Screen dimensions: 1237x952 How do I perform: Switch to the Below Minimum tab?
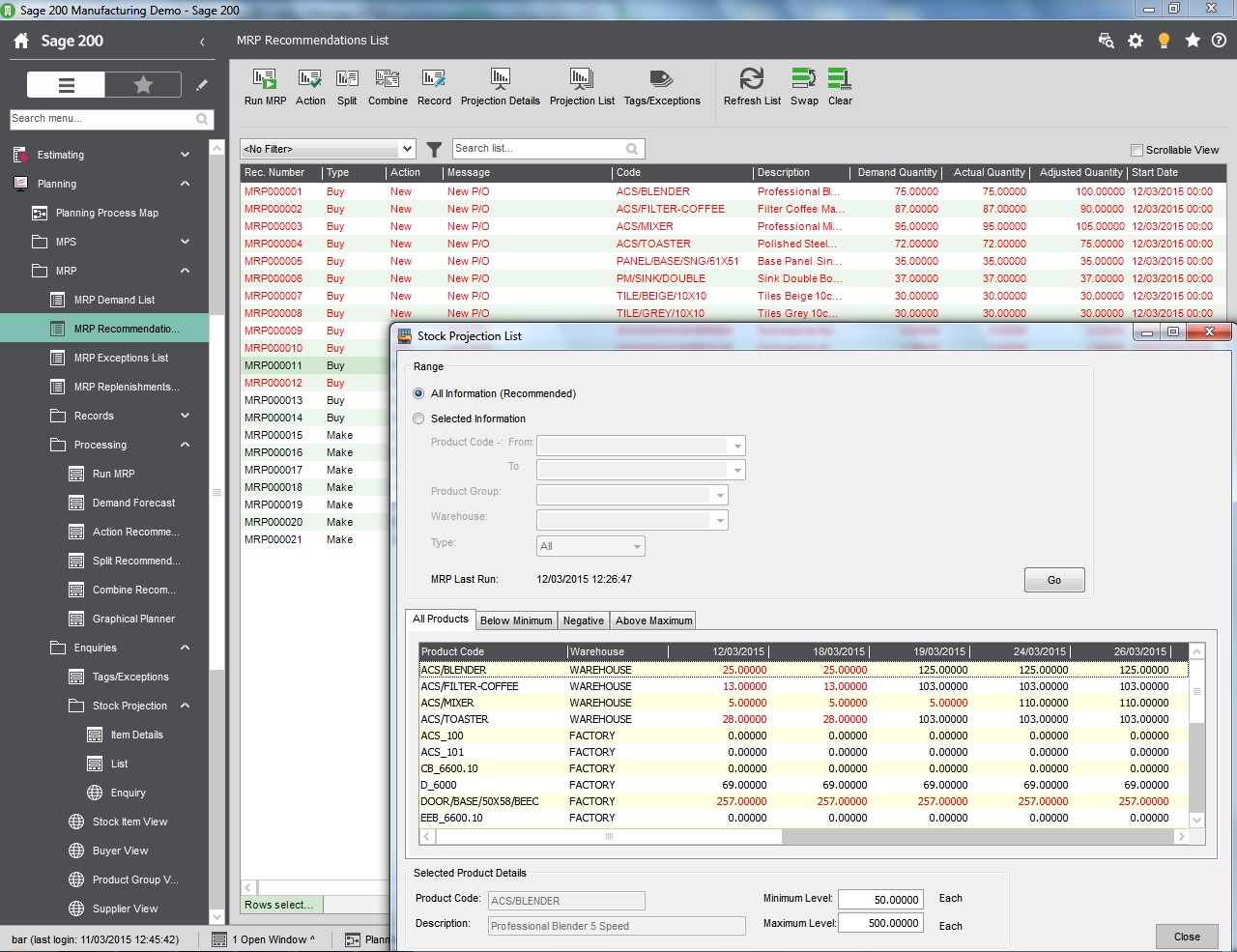click(x=516, y=620)
